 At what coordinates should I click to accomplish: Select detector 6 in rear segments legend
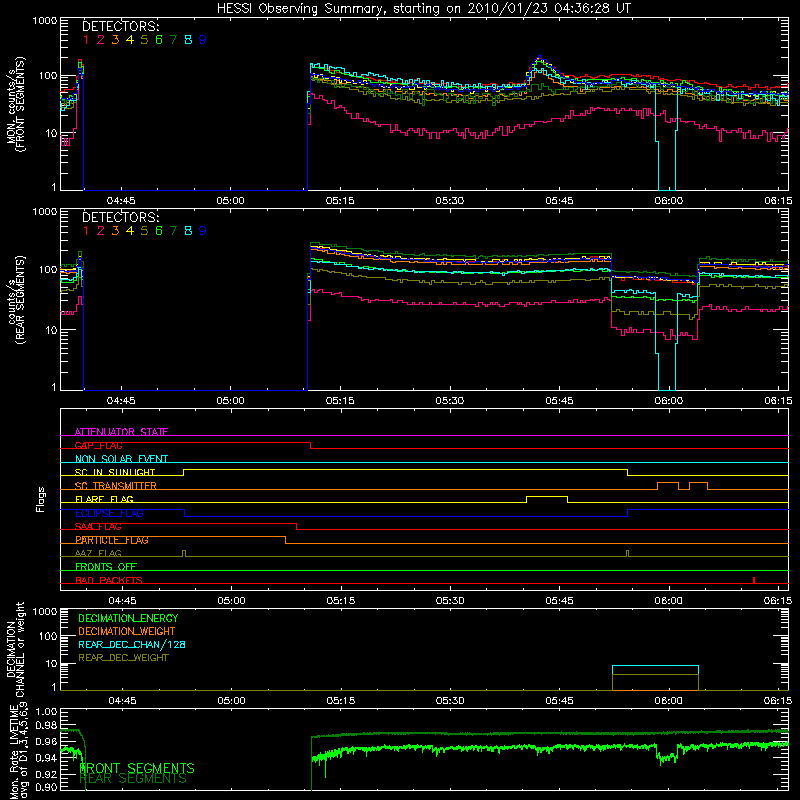pyautogui.click(x=159, y=231)
